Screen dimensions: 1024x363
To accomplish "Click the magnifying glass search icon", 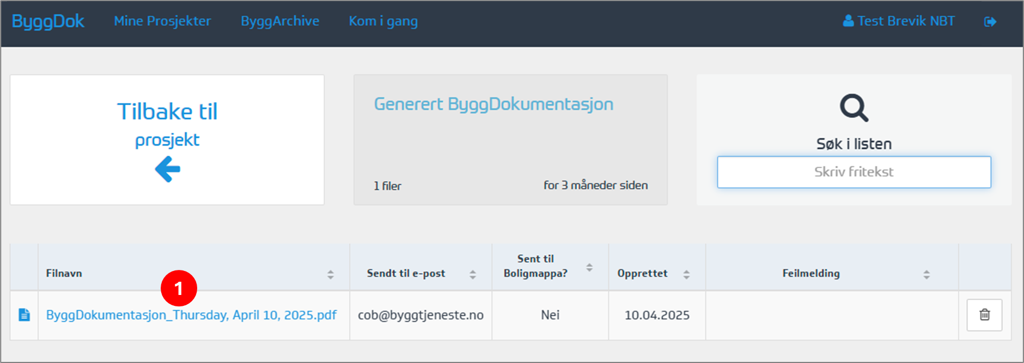I will click(x=854, y=108).
